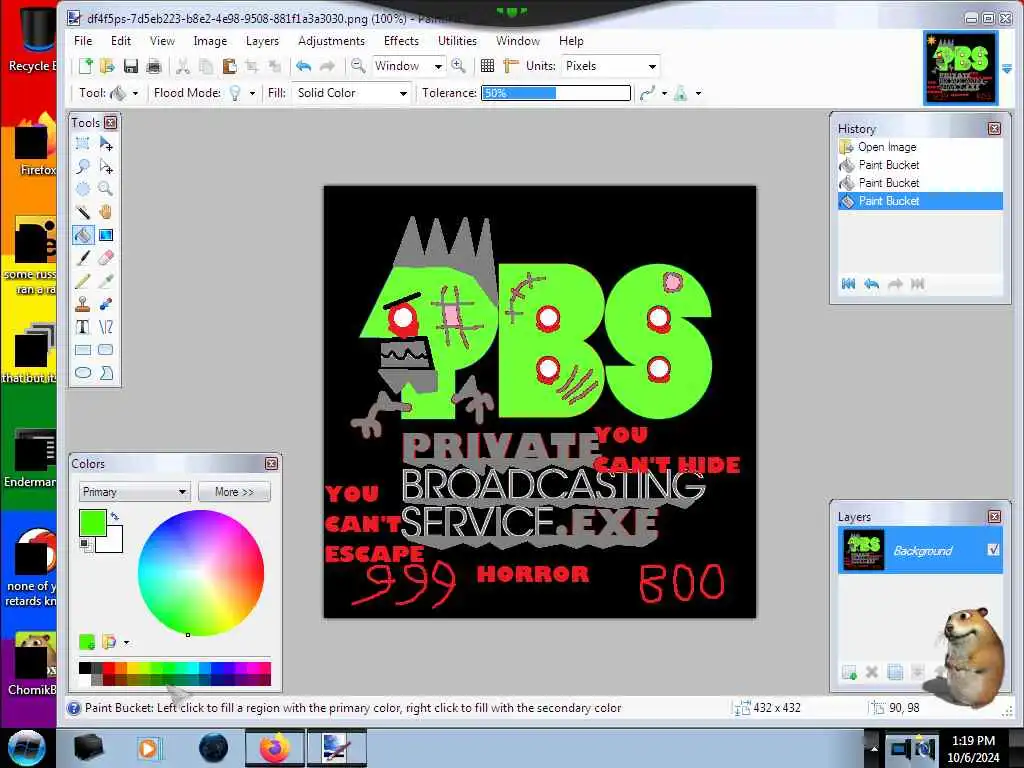The height and width of the screenshot is (768, 1024).
Task: Rewind history to first step
Action: [848, 283]
